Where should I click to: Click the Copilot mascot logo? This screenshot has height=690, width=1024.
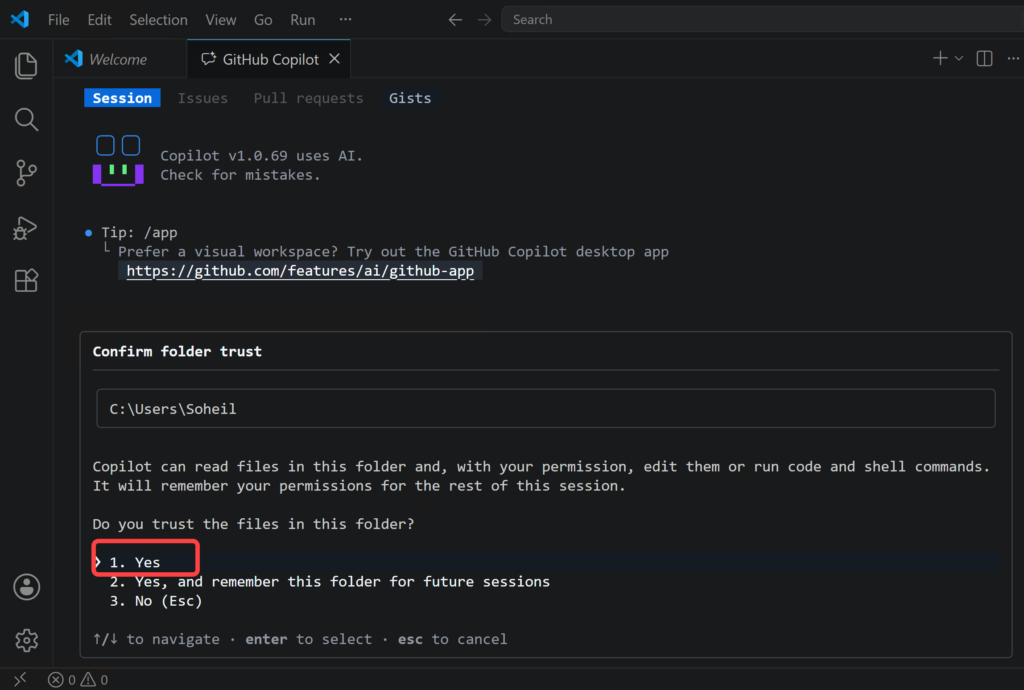pyautogui.click(x=118, y=161)
